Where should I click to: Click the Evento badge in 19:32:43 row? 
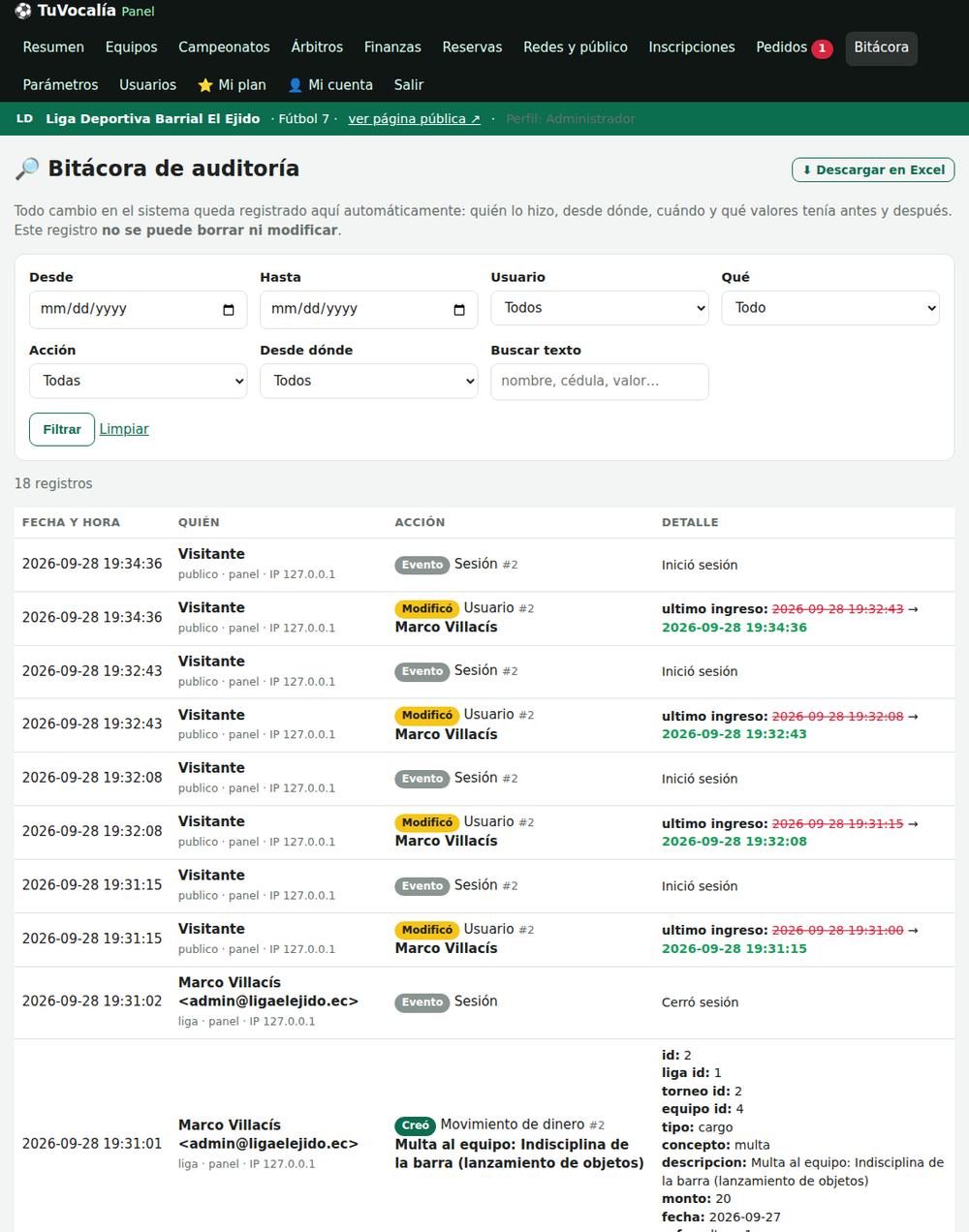coord(422,671)
